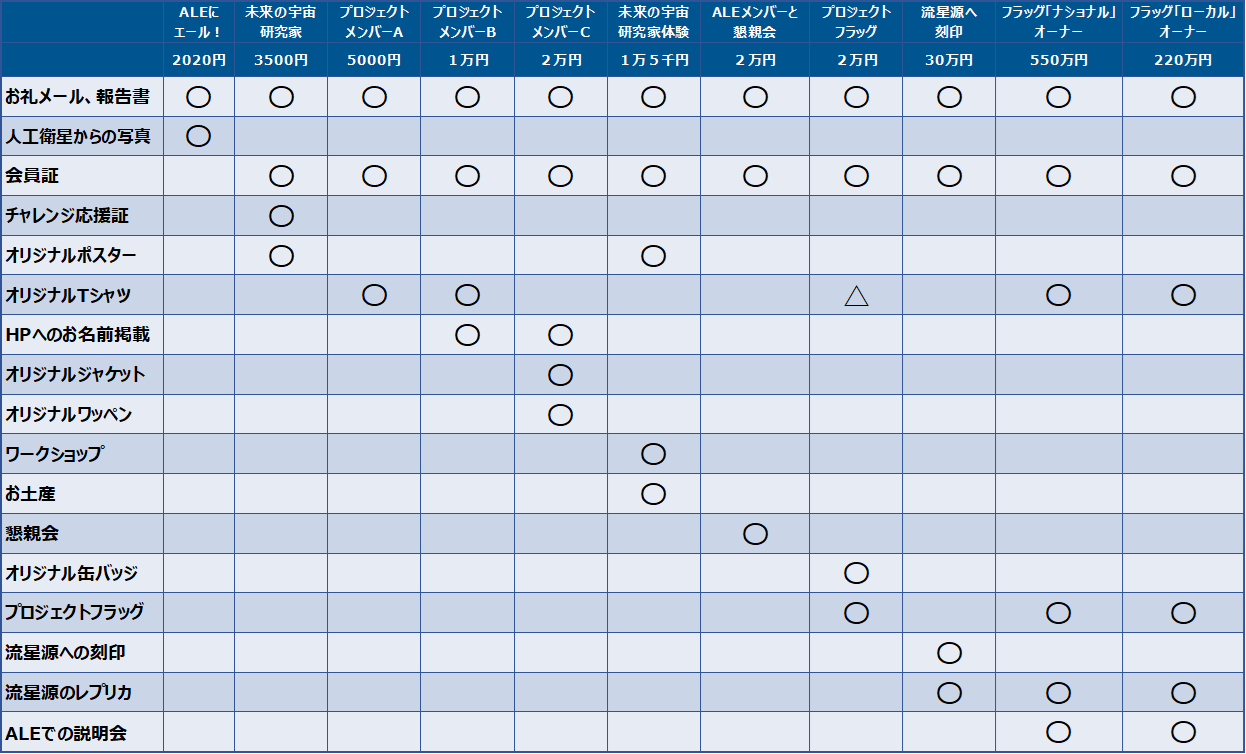Click the 流星源のレプリカ row label
1246x754 pixels.
69,692
